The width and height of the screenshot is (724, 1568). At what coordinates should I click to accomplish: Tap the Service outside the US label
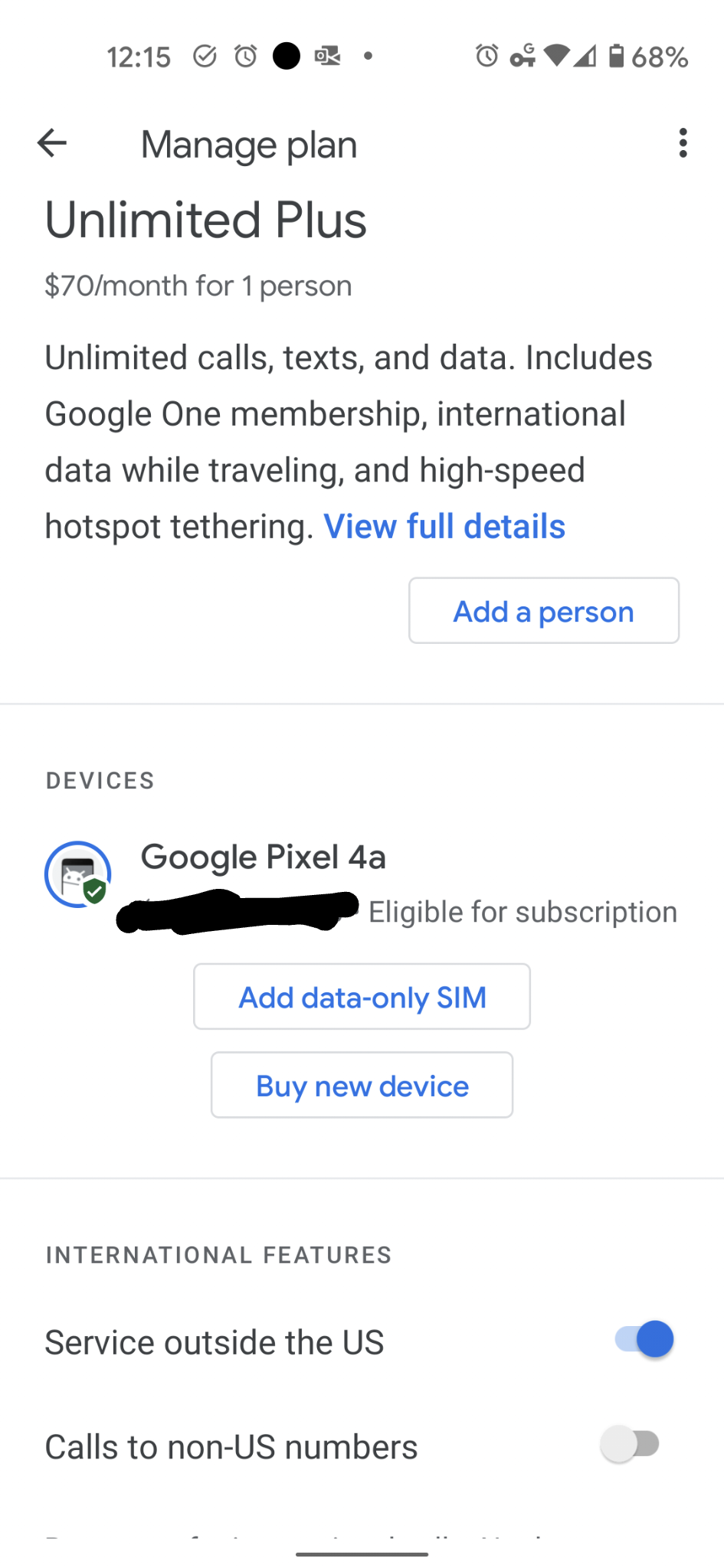point(215,1342)
